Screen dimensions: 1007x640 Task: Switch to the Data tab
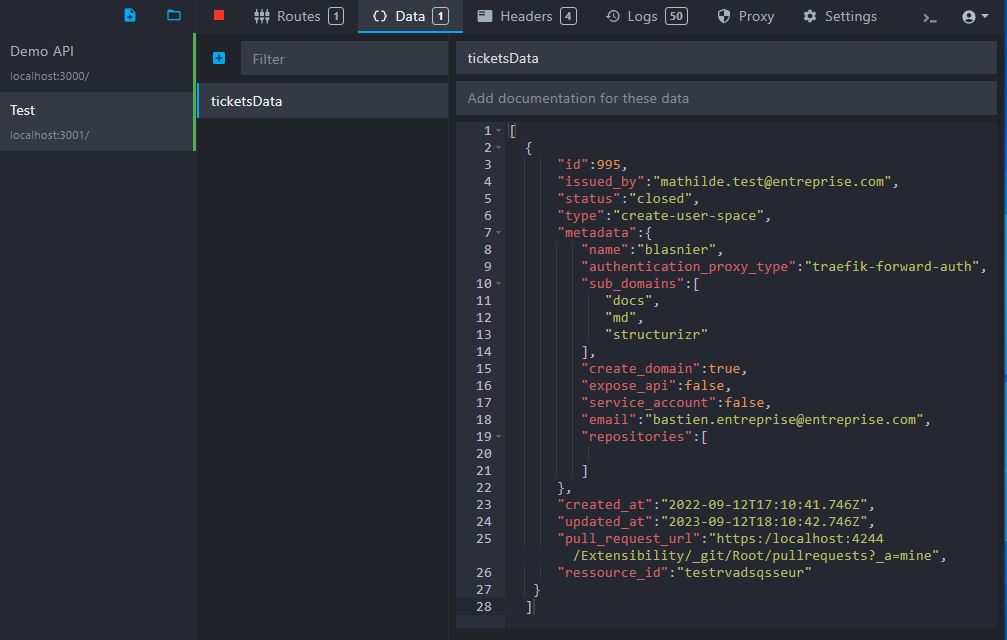click(410, 16)
